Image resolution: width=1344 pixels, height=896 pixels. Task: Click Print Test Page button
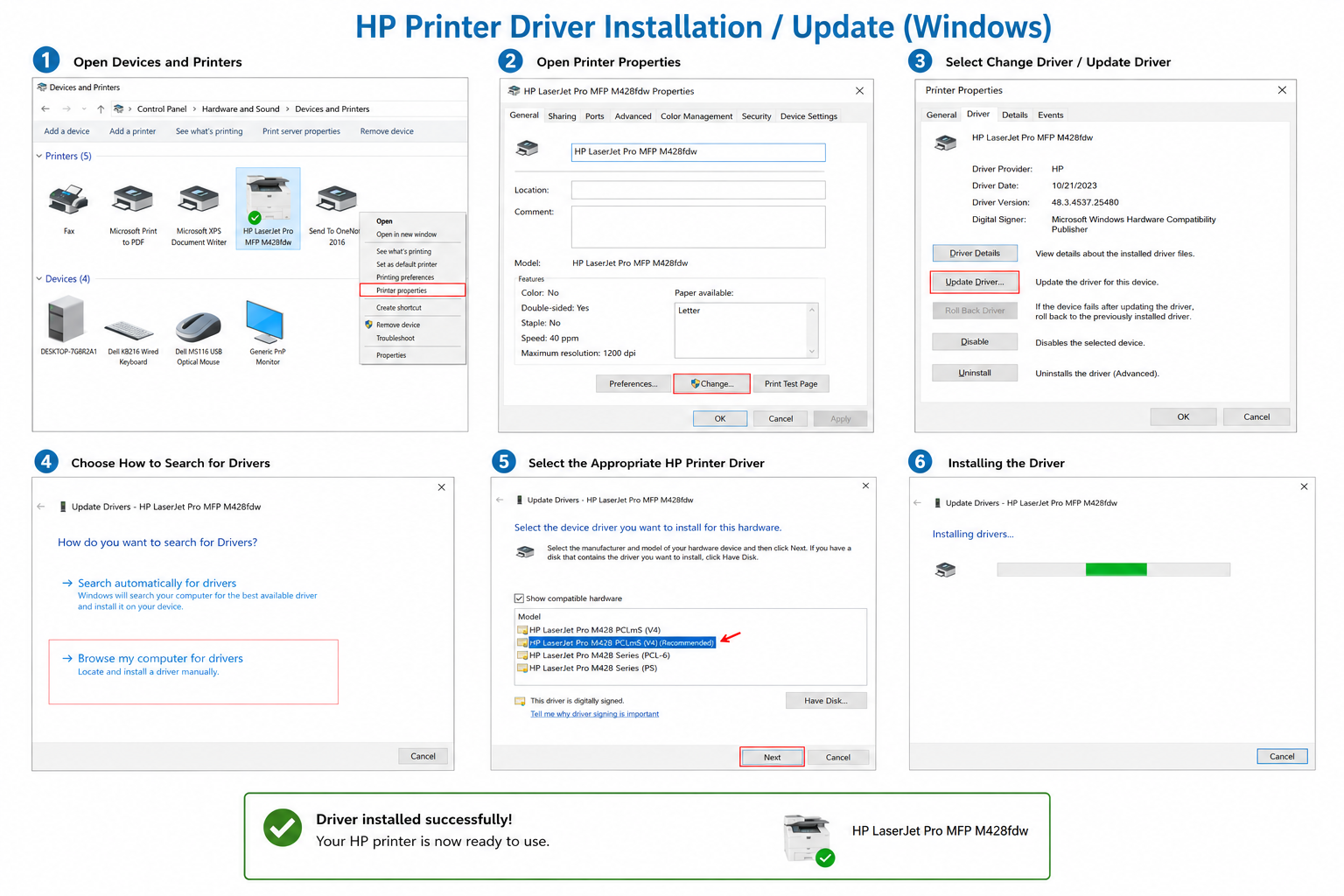pyautogui.click(x=791, y=383)
